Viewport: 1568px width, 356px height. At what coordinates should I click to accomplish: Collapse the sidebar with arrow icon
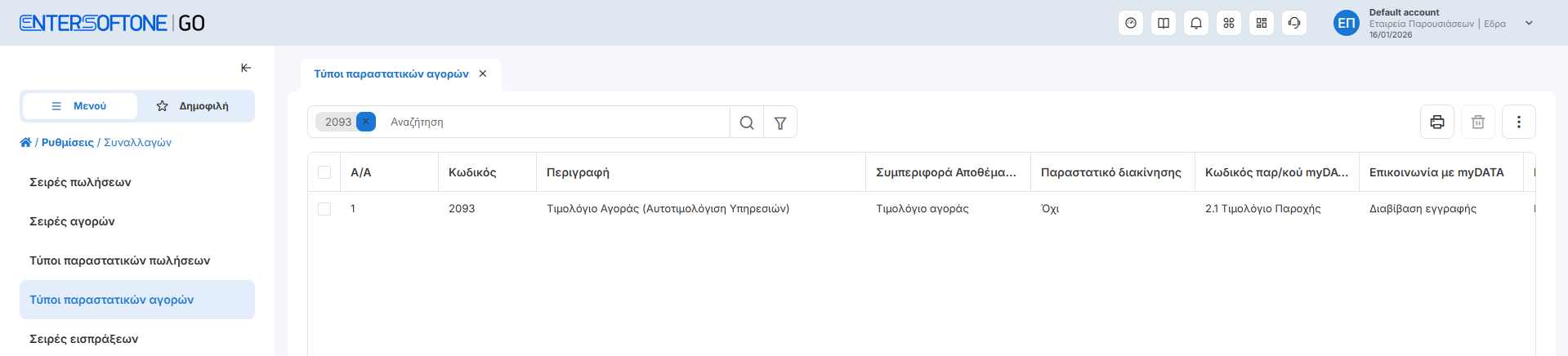(x=246, y=68)
